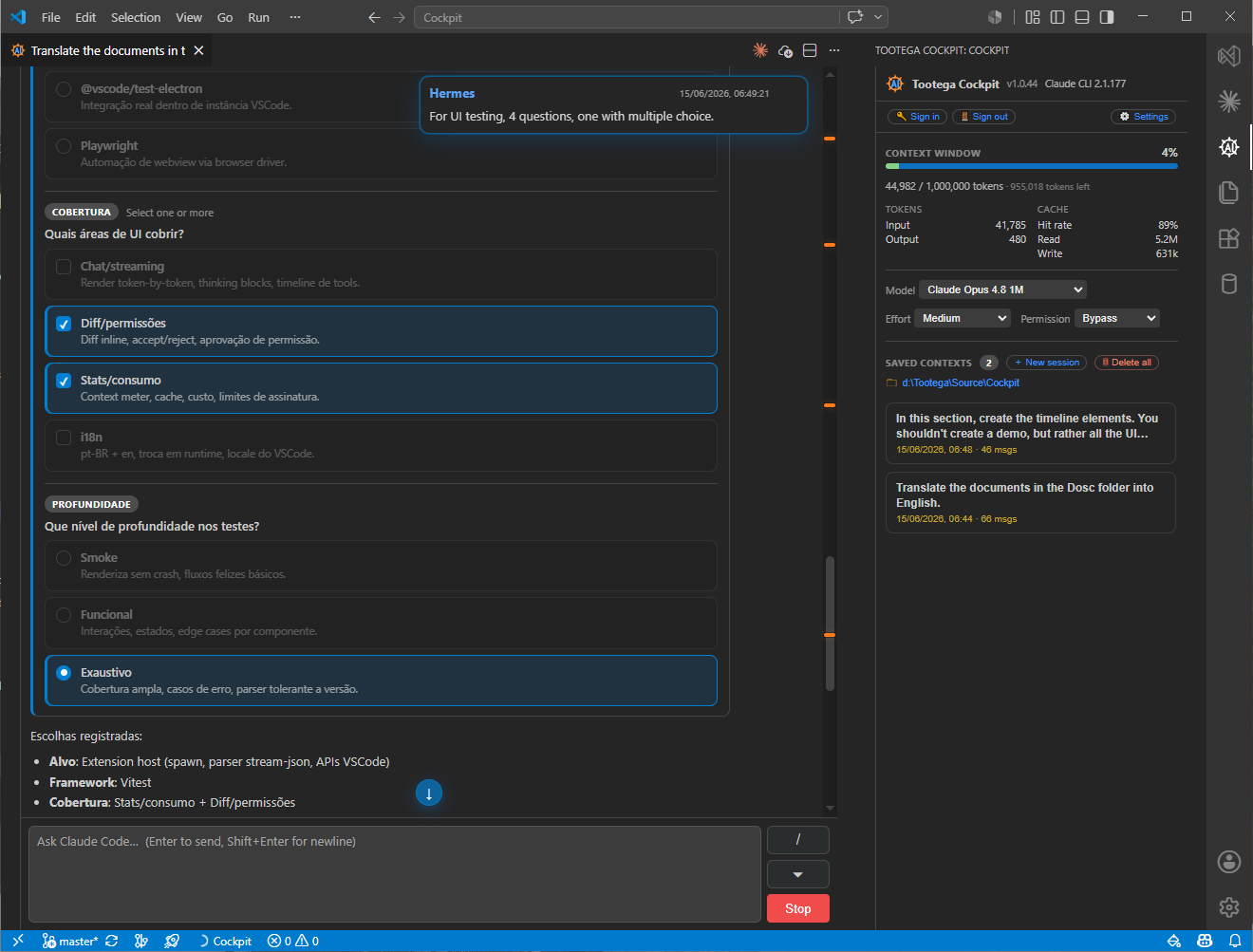Screen dimensions: 1253x952
Task: Open the Permission dropdown set to Bypass
Action: coord(1117,318)
